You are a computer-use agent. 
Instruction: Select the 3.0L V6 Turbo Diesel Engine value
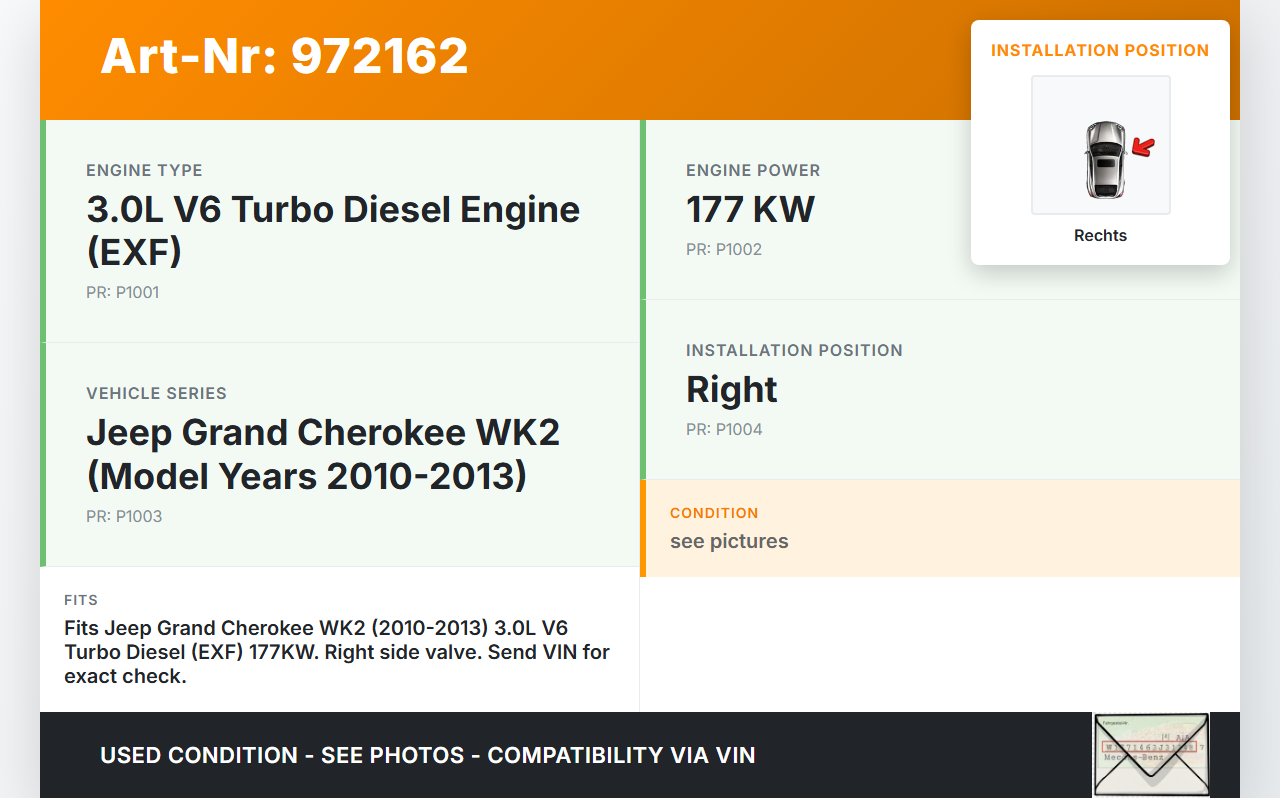pyautogui.click(x=333, y=230)
